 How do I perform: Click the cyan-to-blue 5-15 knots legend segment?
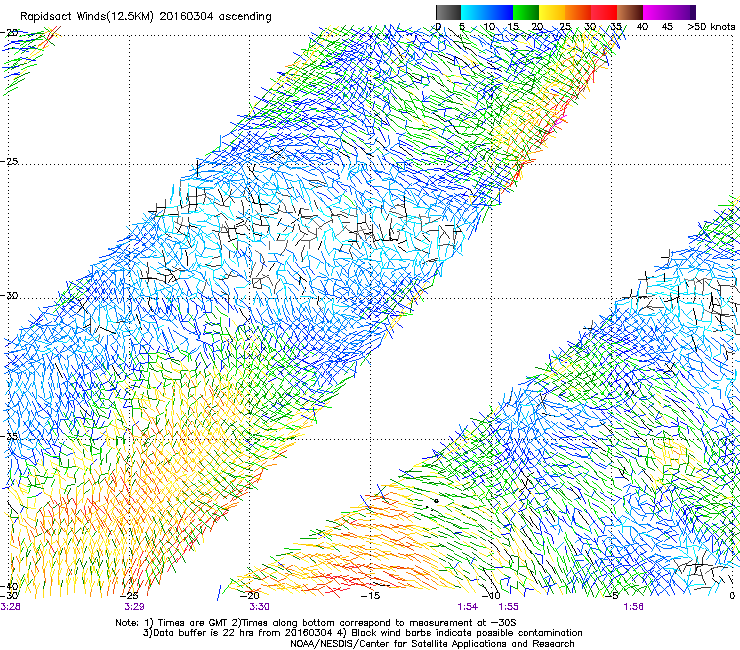[x=487, y=12]
